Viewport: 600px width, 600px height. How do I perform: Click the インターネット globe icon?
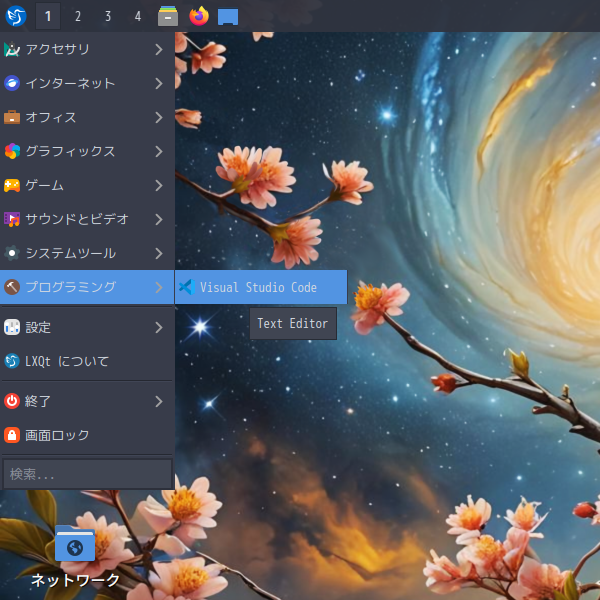pos(12,83)
